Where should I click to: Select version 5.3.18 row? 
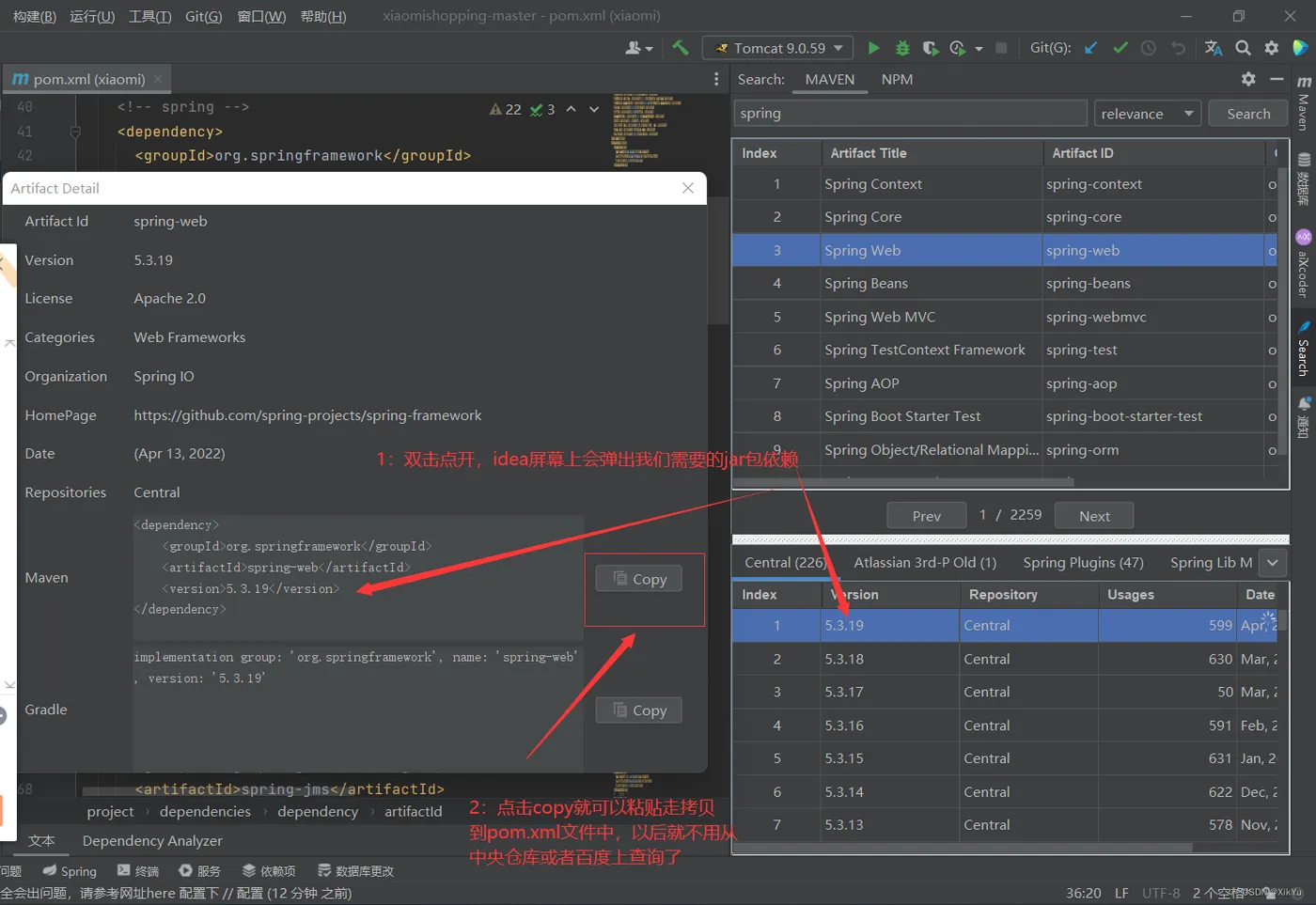coord(1005,659)
